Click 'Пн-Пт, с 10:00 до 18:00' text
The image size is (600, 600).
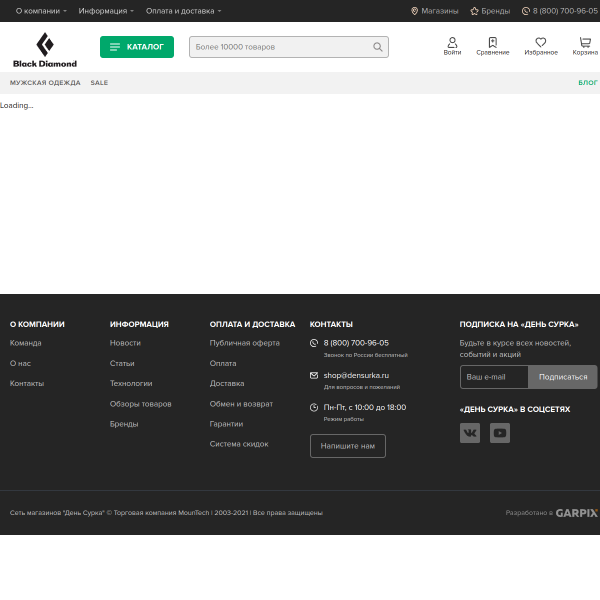(365, 407)
